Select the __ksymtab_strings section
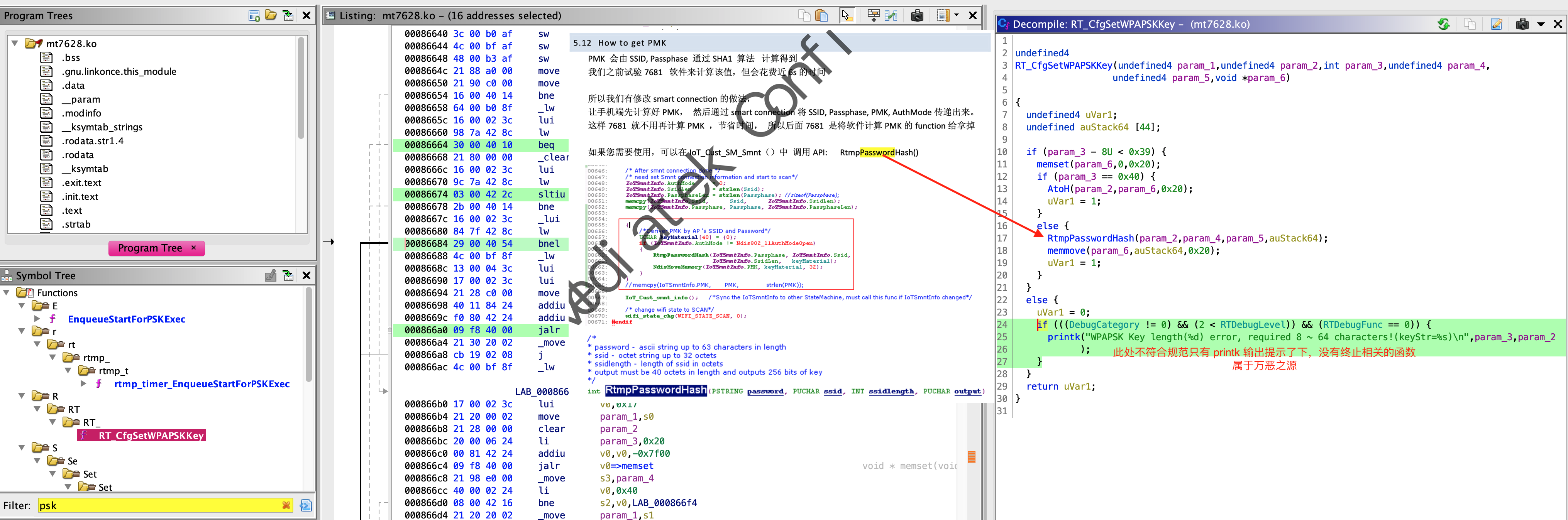The image size is (1568, 520). point(102,127)
